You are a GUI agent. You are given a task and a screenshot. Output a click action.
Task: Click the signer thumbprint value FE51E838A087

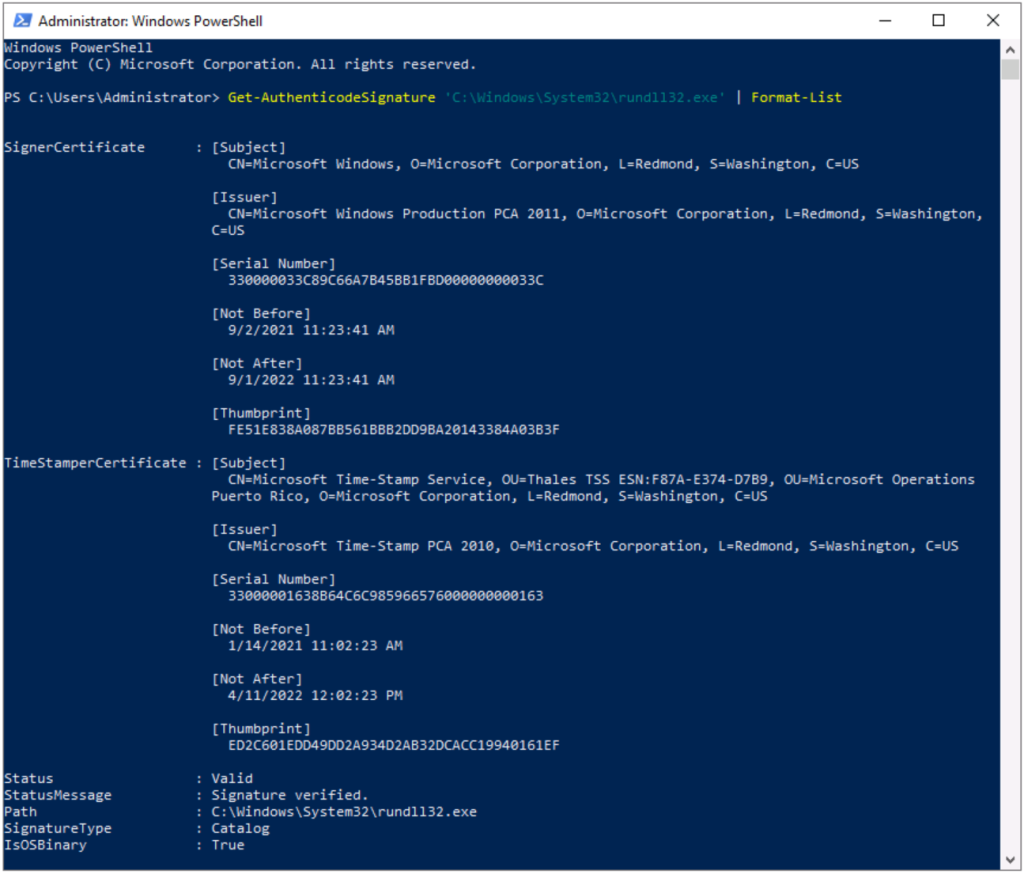393,430
